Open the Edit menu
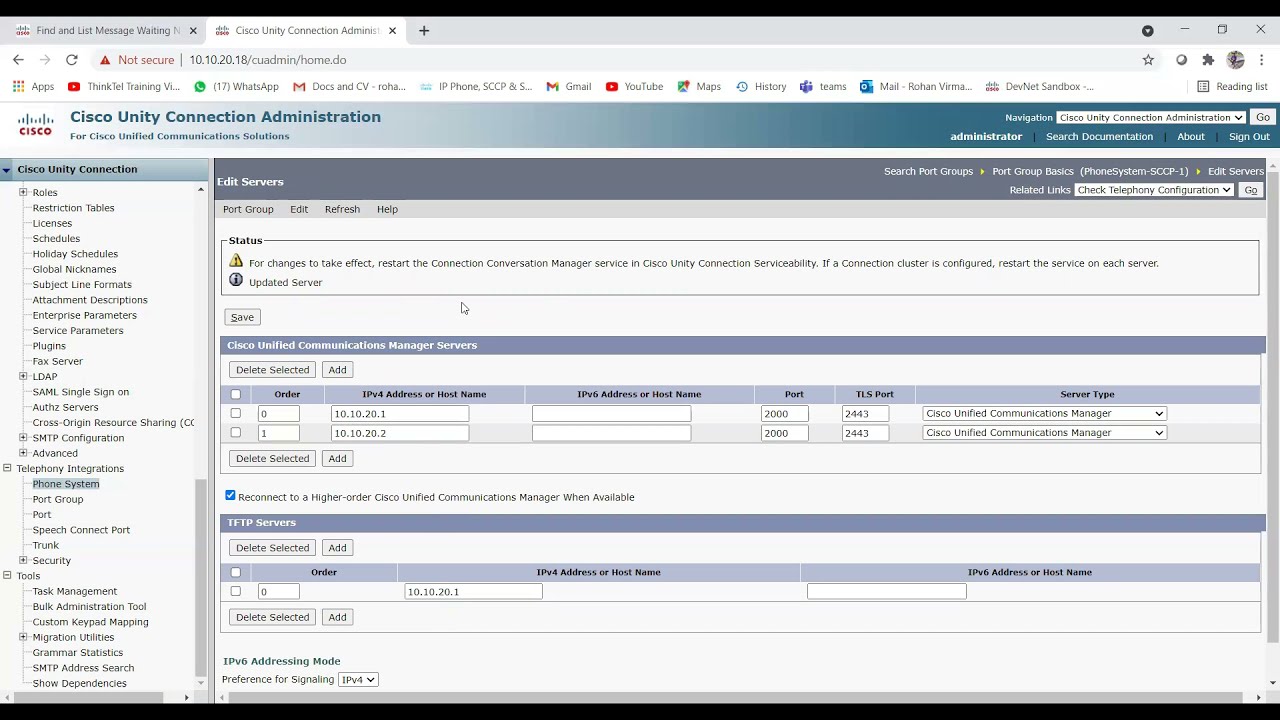This screenshot has height=720, width=1280. [x=299, y=210]
